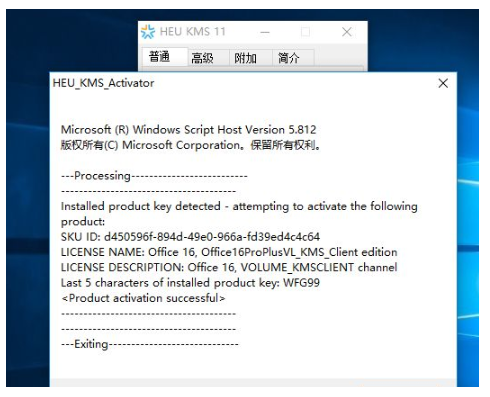Click the Product activation successful message
Viewport: 490px width, 397px height.
[143, 298]
